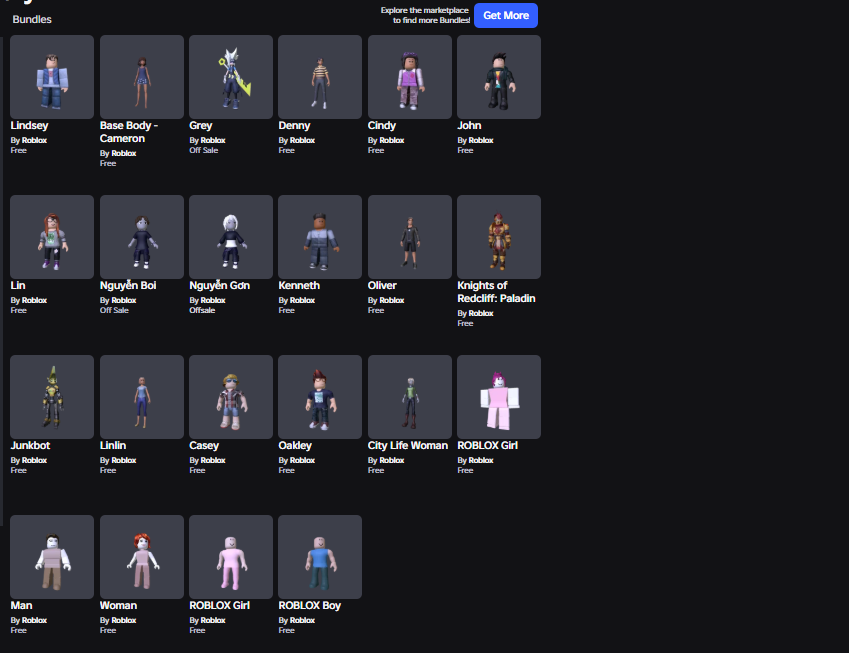Screen dimensions: 849x653
Task: Click the ROBLOX Boy avatar thumbnail
Action: (320, 557)
